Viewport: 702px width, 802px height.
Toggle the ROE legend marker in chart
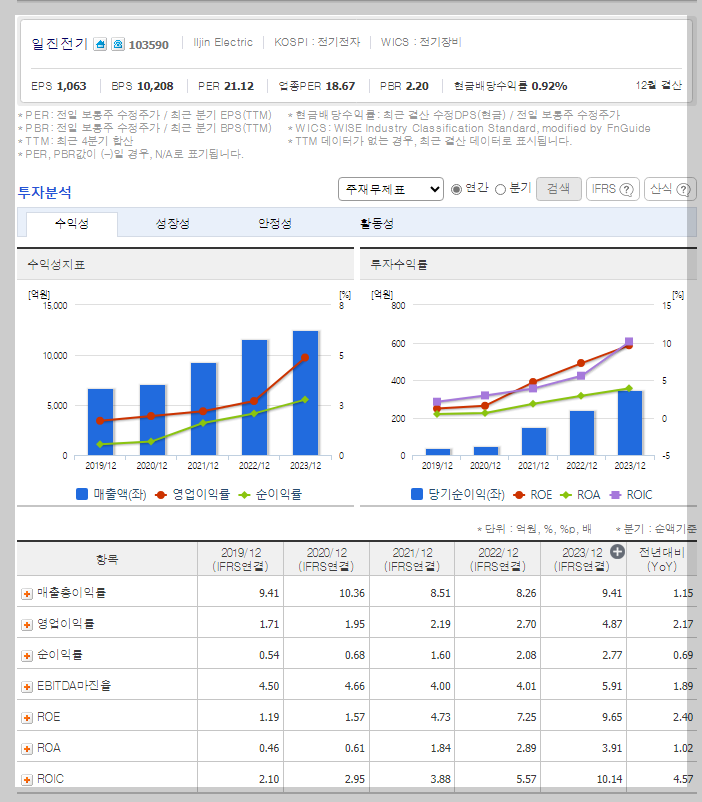click(x=519, y=495)
